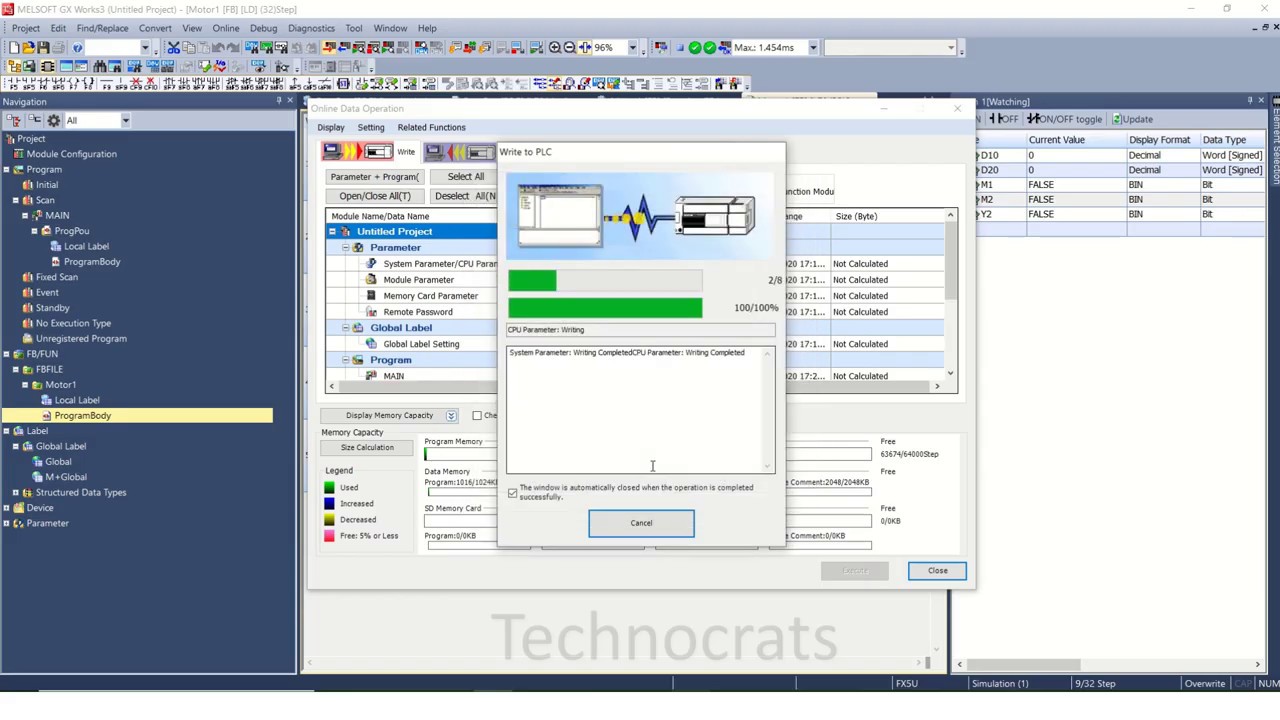Click the Size Calculation button
Screen dimensions: 1280x720
367,448
